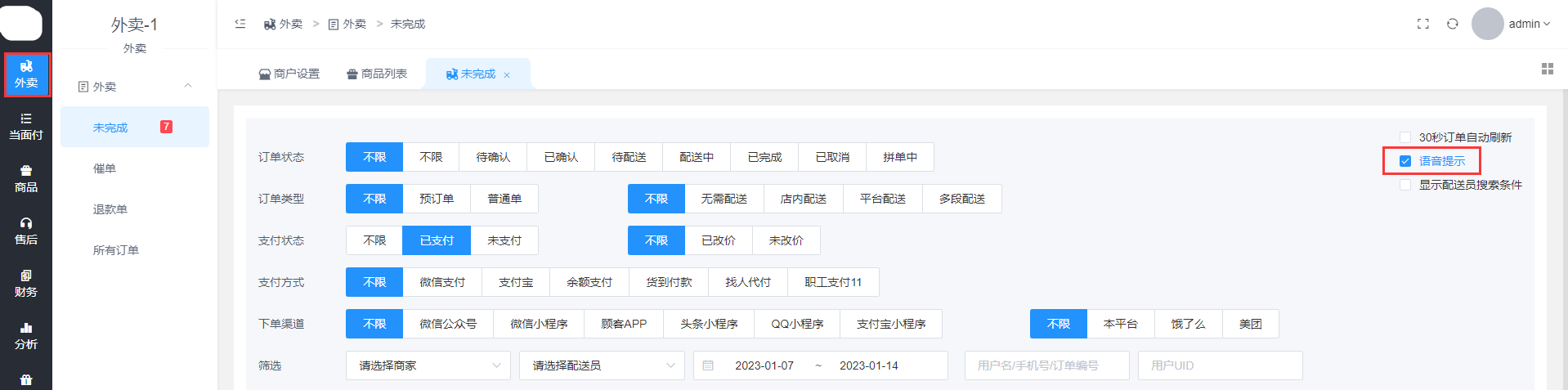The width and height of the screenshot is (1568, 390).
Task: Filter by 店内配送 delivery type
Action: (804, 199)
